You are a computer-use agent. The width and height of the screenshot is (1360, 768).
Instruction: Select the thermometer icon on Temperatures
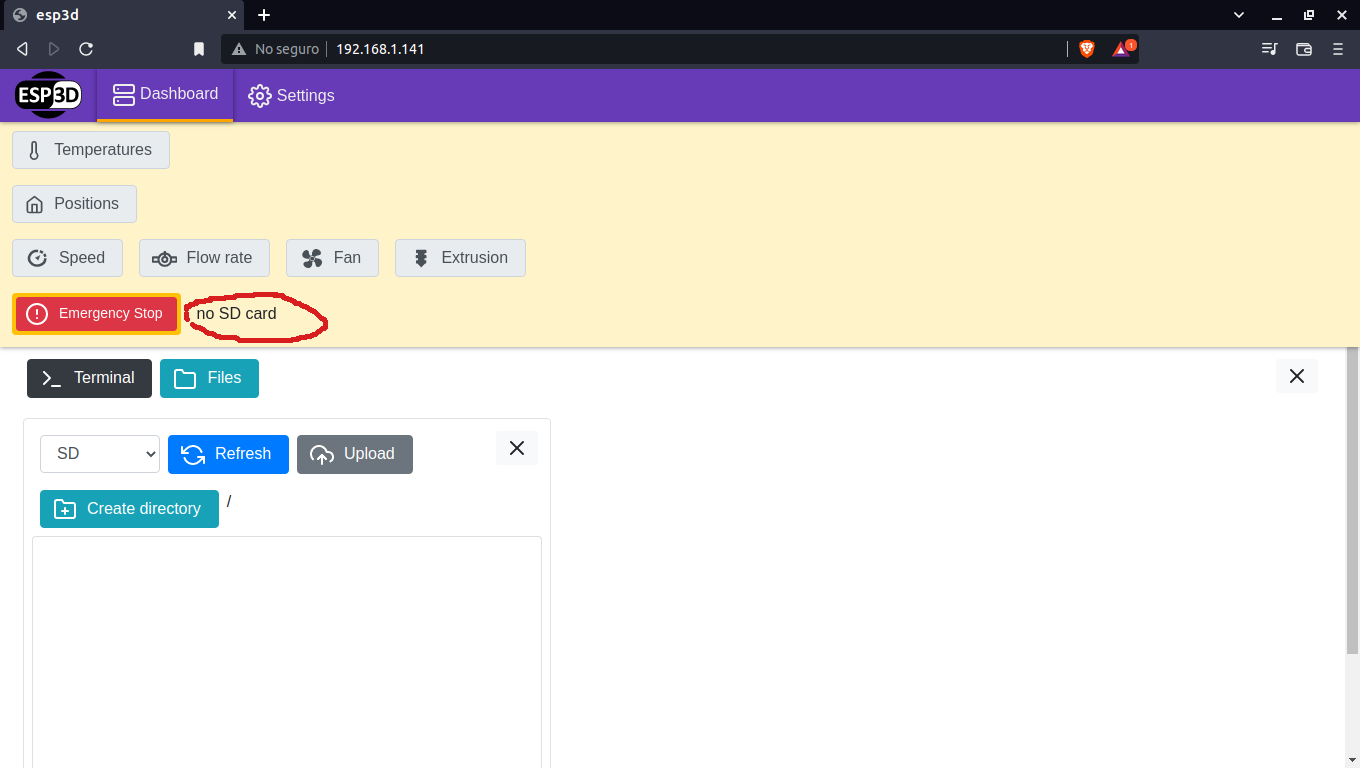pos(33,150)
